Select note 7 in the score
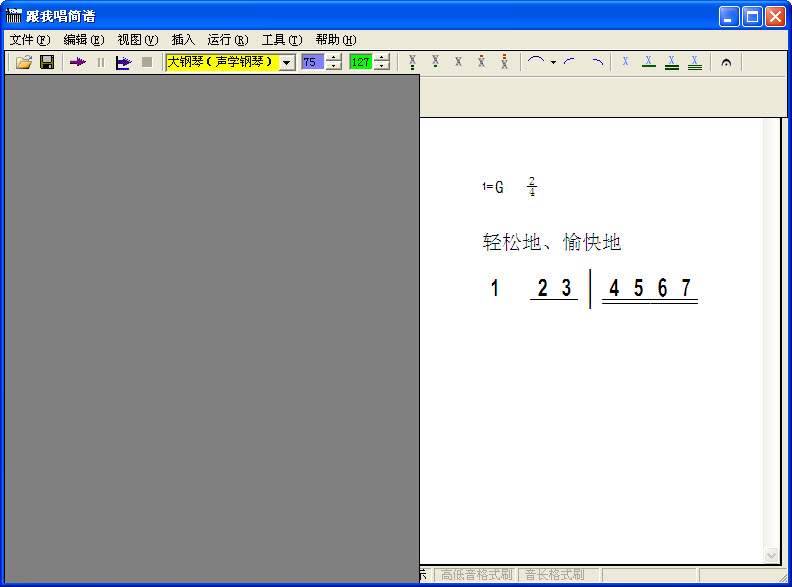Image resolution: width=792 pixels, height=587 pixels. pyautogui.click(x=686, y=288)
